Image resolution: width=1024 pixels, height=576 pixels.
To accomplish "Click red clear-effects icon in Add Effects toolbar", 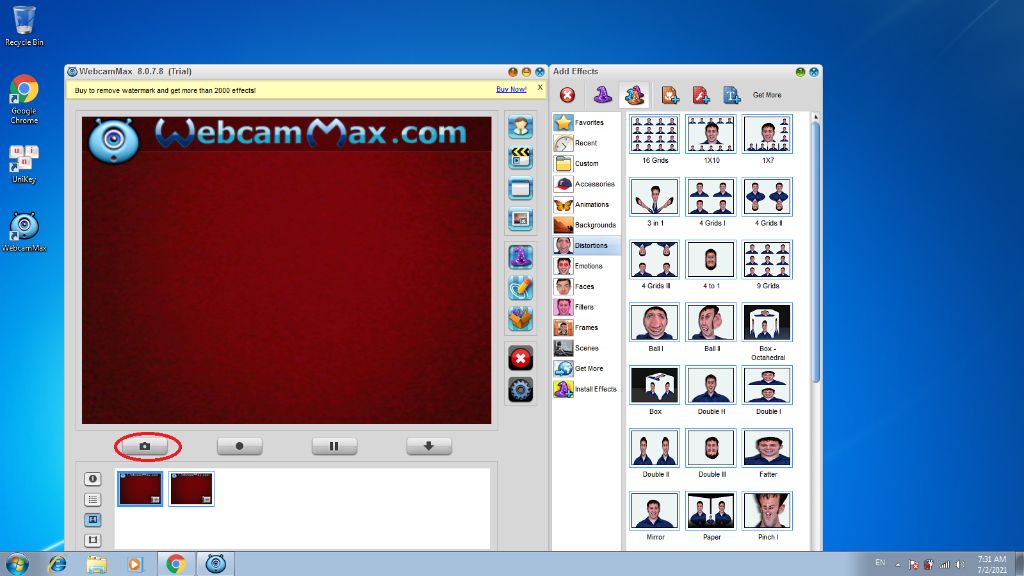I will (568, 95).
